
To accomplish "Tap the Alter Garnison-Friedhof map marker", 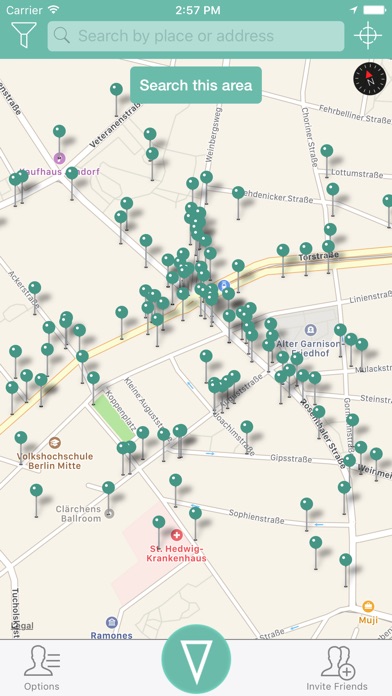I will pyautogui.click(x=310, y=330).
